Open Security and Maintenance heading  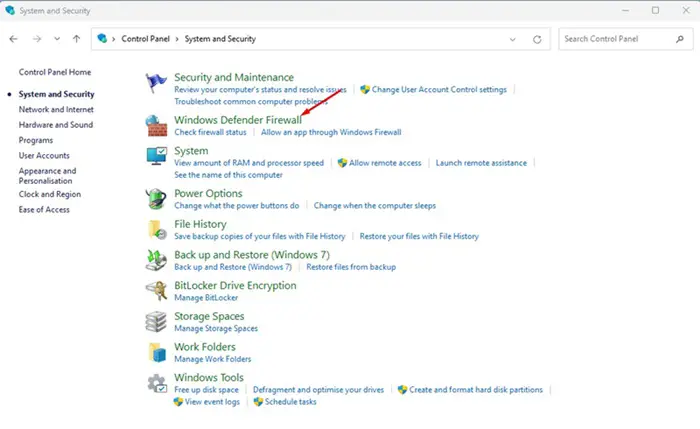[234, 77]
